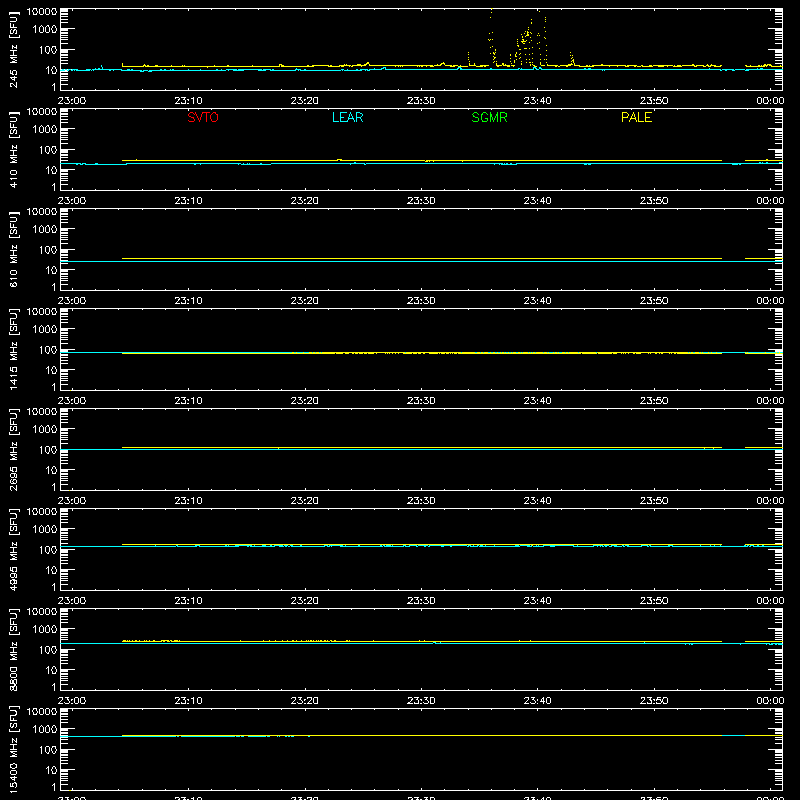The height and width of the screenshot is (800, 800).
Task: Select the 8800 MHz [SFU] axis title
Action: pos(13,649)
